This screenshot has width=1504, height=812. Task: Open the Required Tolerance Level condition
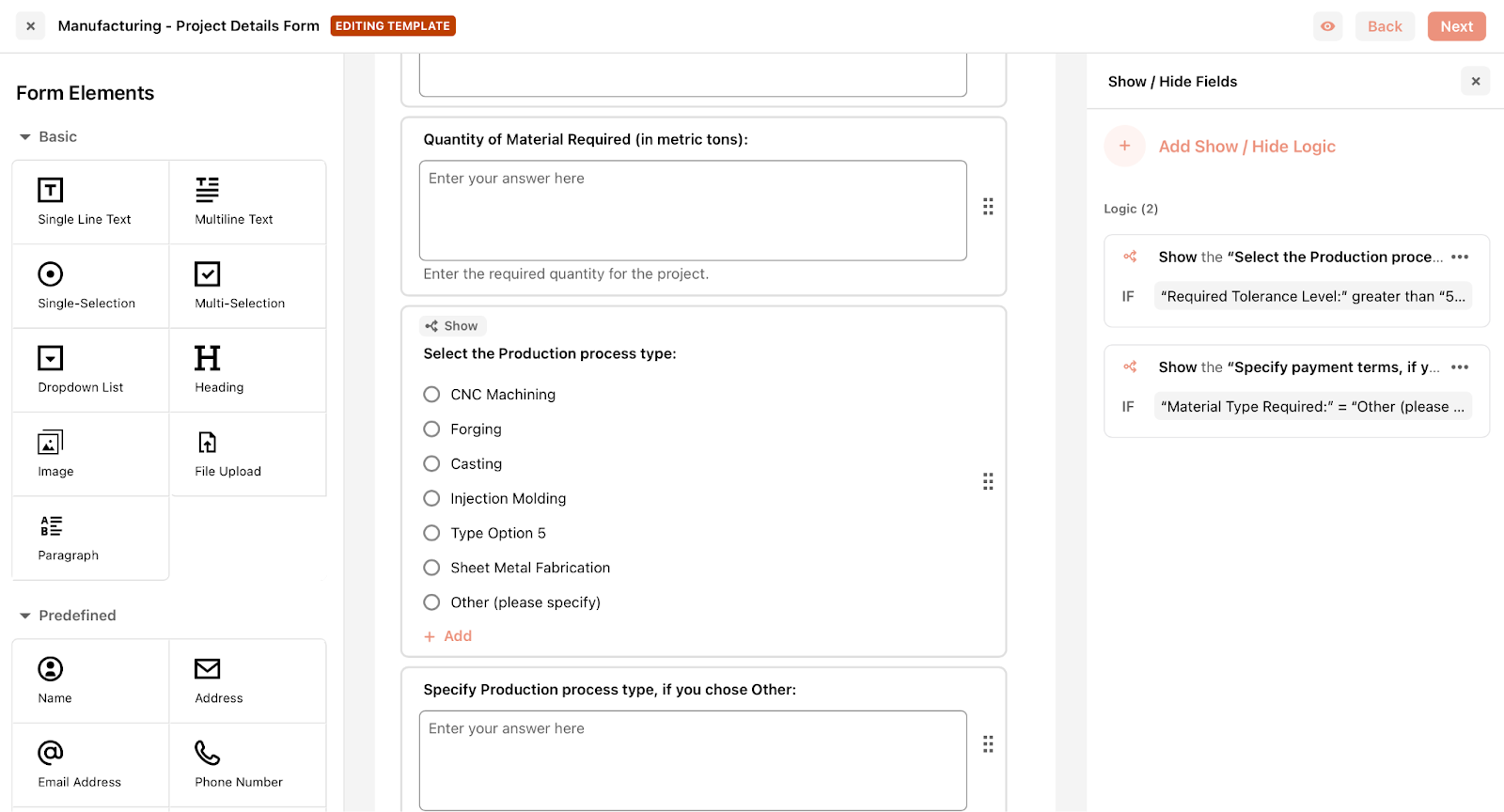[x=1312, y=296]
